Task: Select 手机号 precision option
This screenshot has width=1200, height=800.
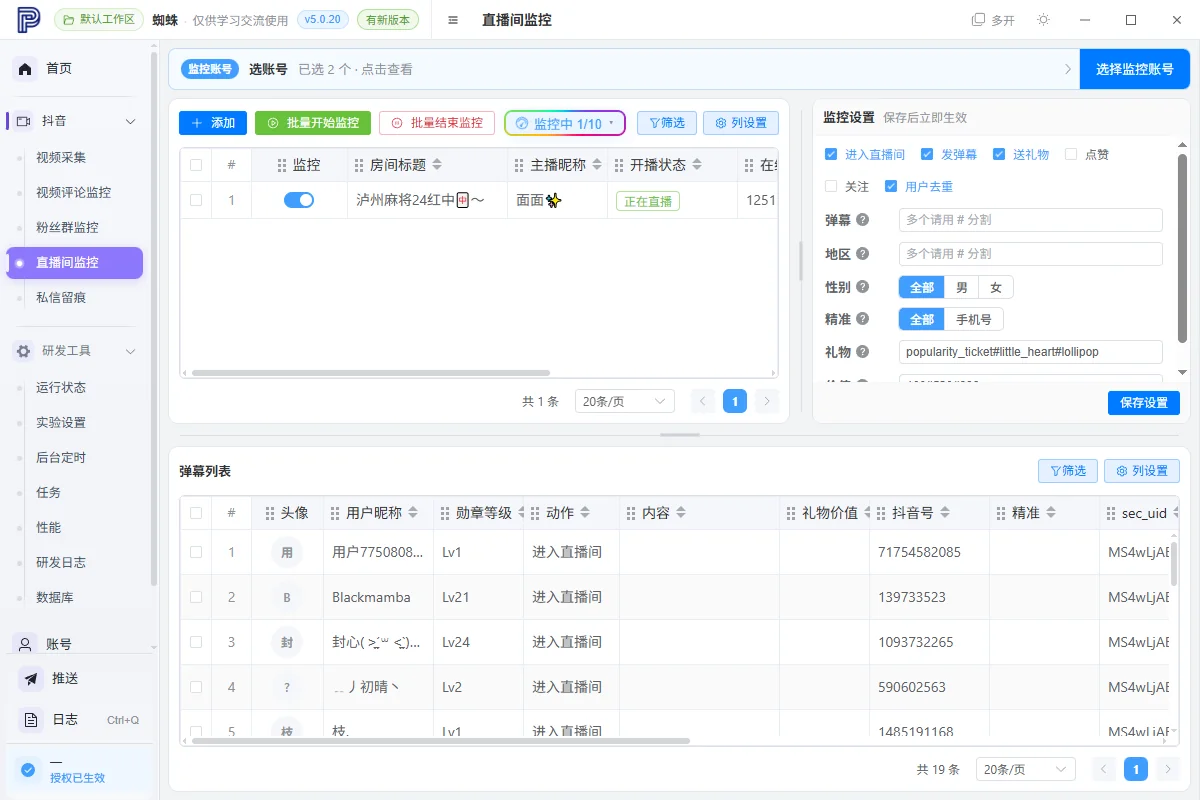Action: (974, 320)
